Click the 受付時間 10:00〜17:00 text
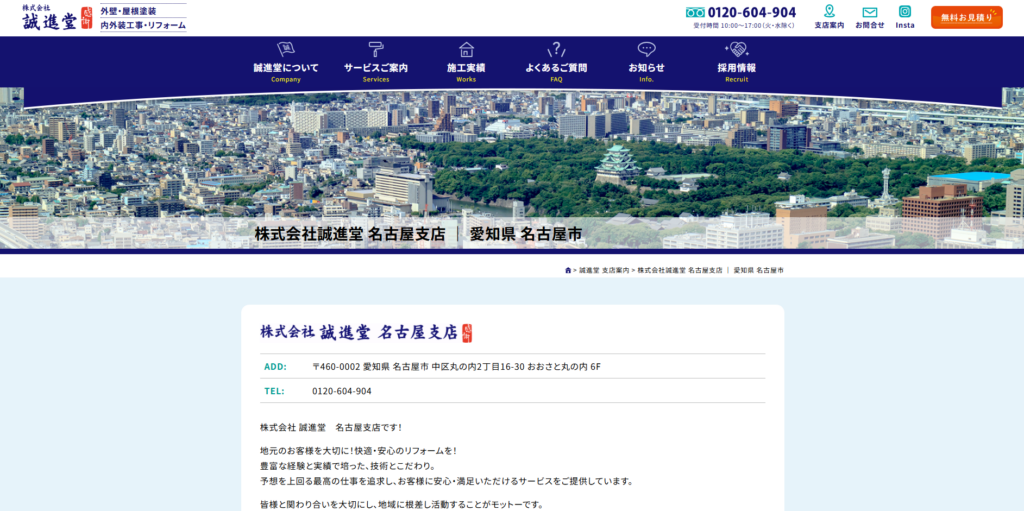The width and height of the screenshot is (1024, 511). [x=743, y=25]
